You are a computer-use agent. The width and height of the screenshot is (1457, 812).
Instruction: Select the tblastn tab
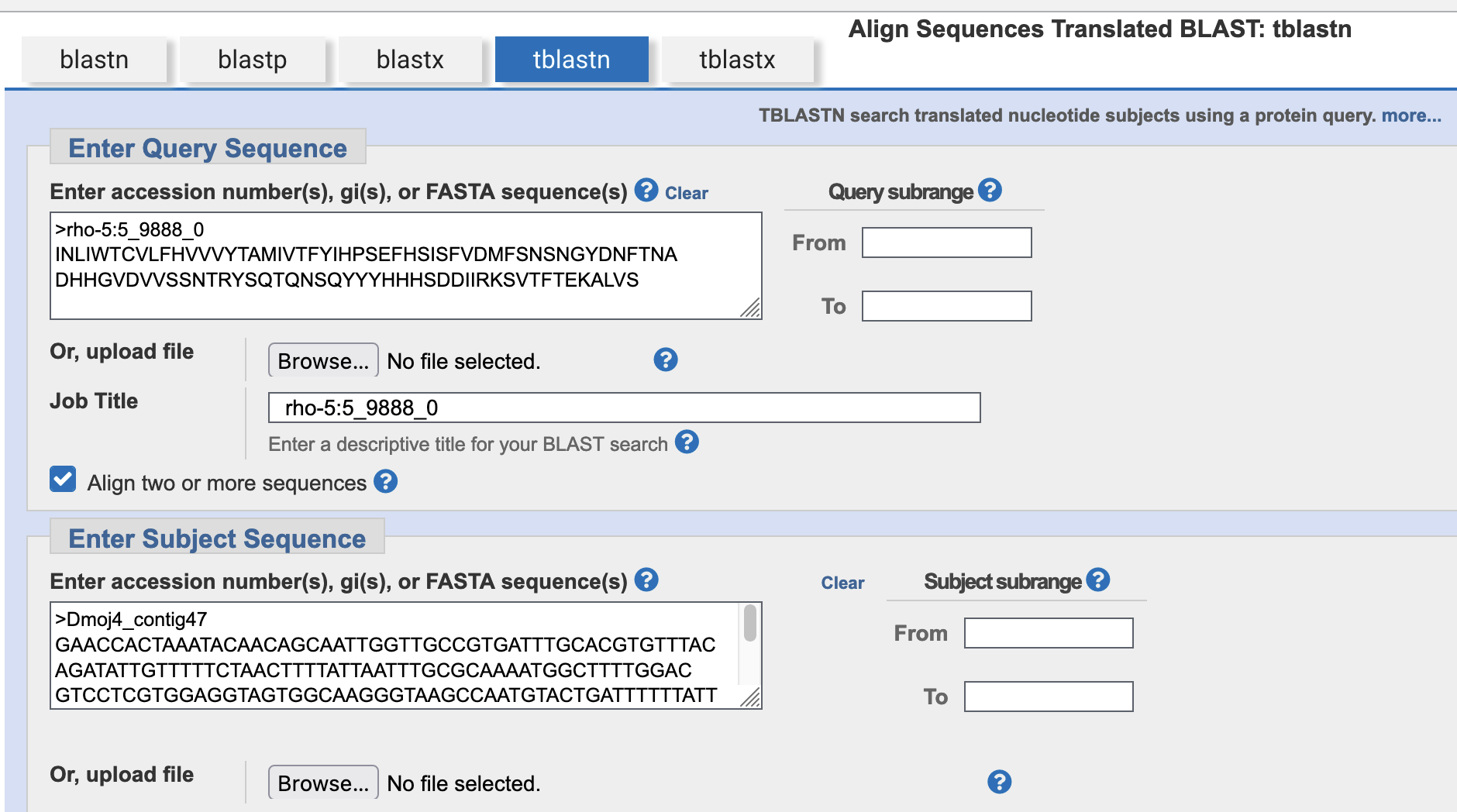(572, 60)
